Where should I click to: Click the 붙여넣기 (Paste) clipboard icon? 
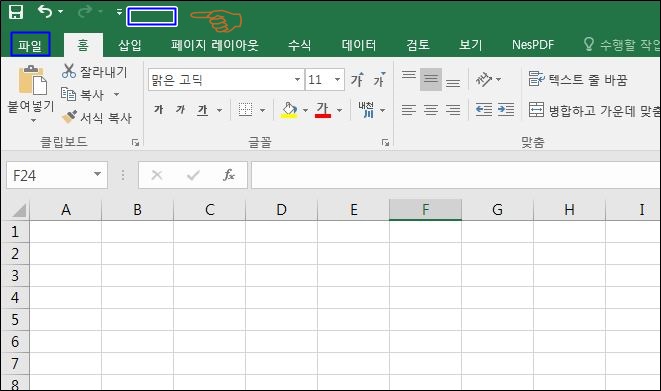(x=32, y=80)
